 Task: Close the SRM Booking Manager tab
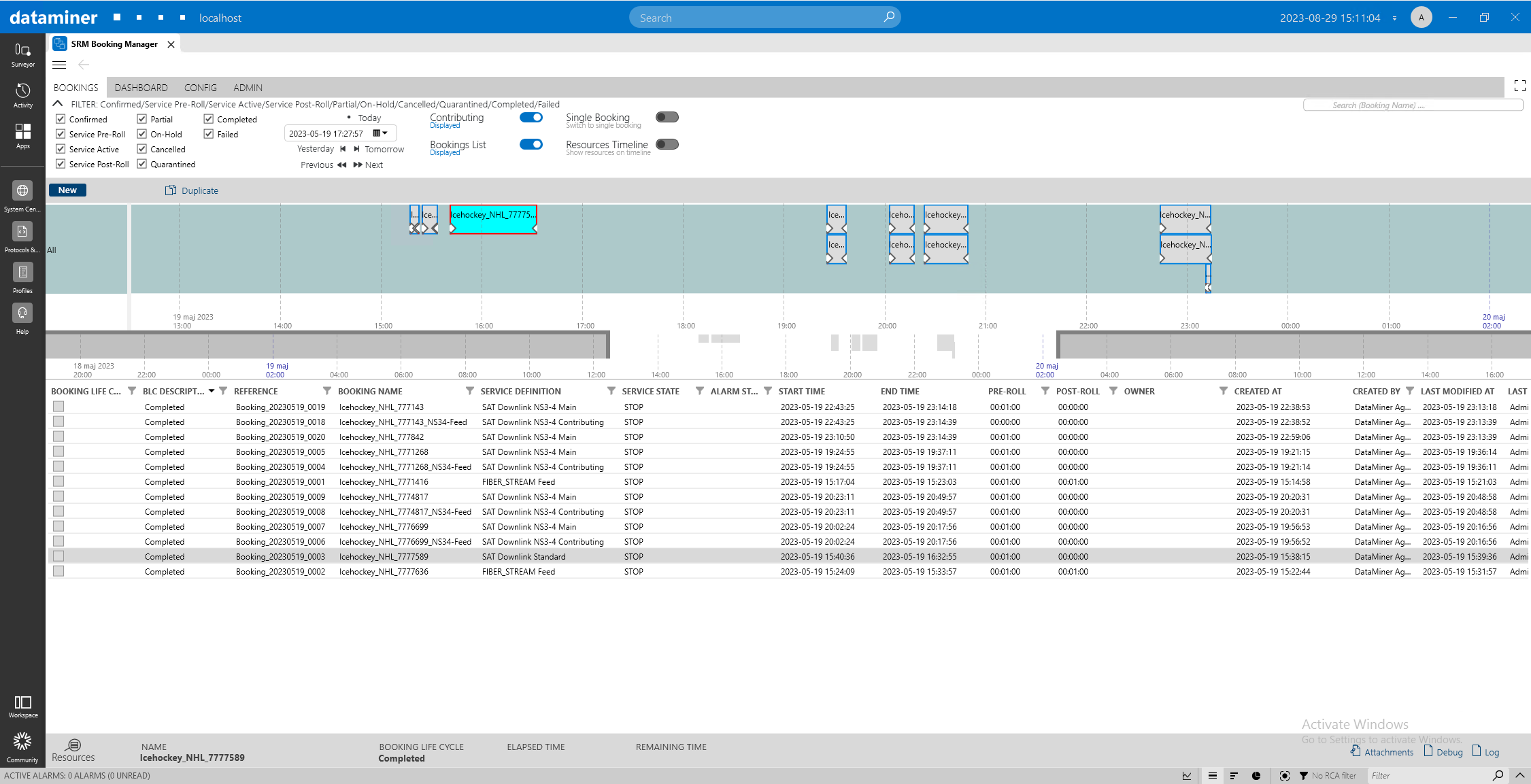171,44
